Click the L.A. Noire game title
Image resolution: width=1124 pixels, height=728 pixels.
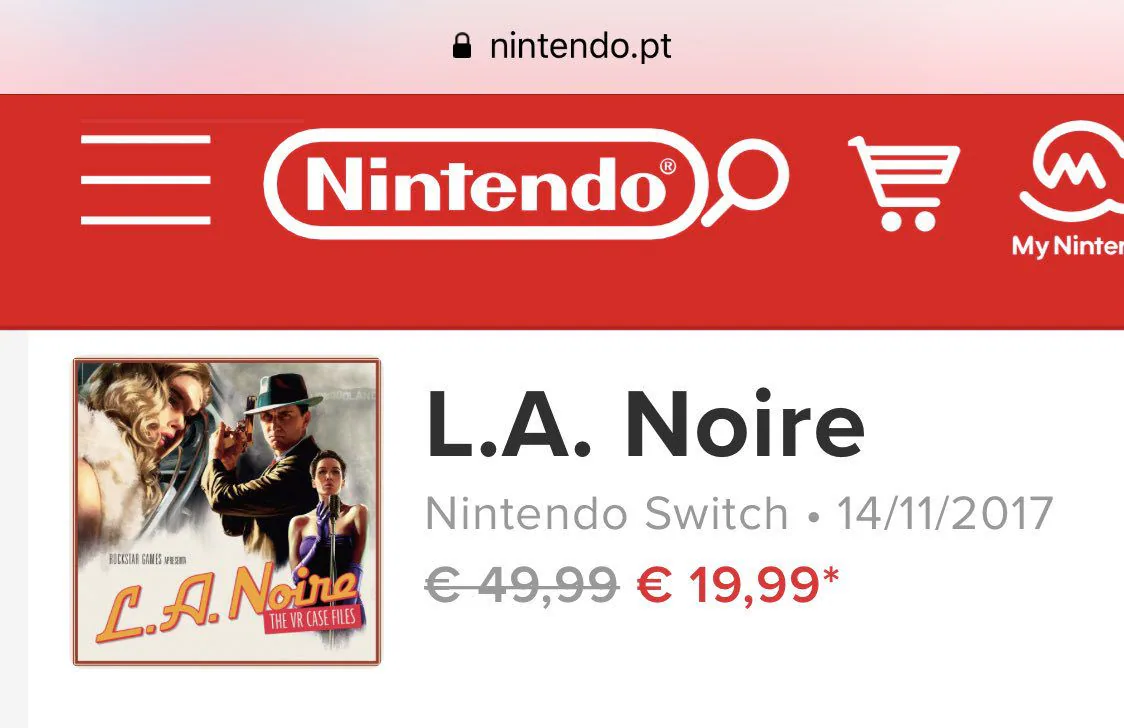tap(645, 425)
